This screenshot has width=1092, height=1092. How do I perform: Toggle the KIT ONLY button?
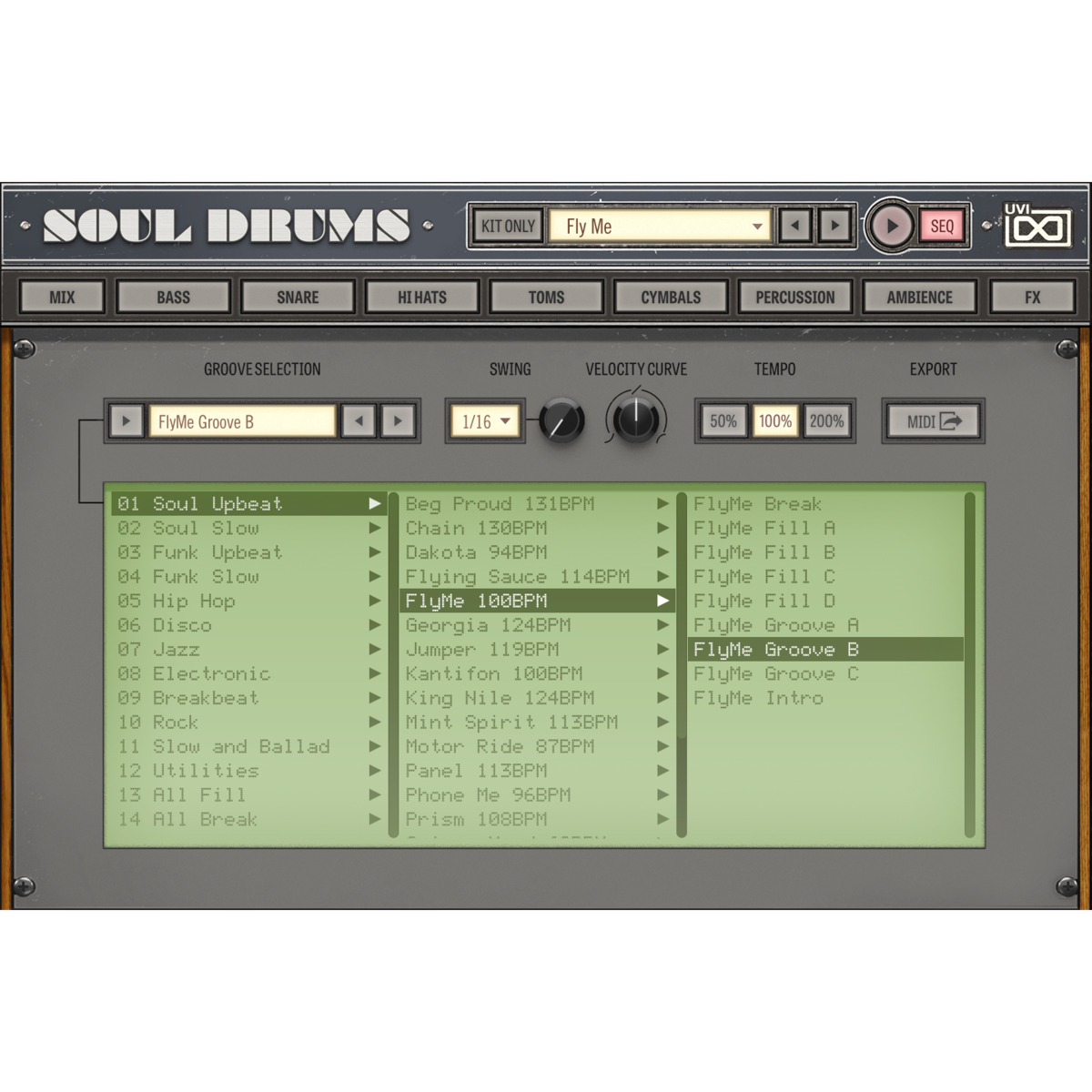508,226
